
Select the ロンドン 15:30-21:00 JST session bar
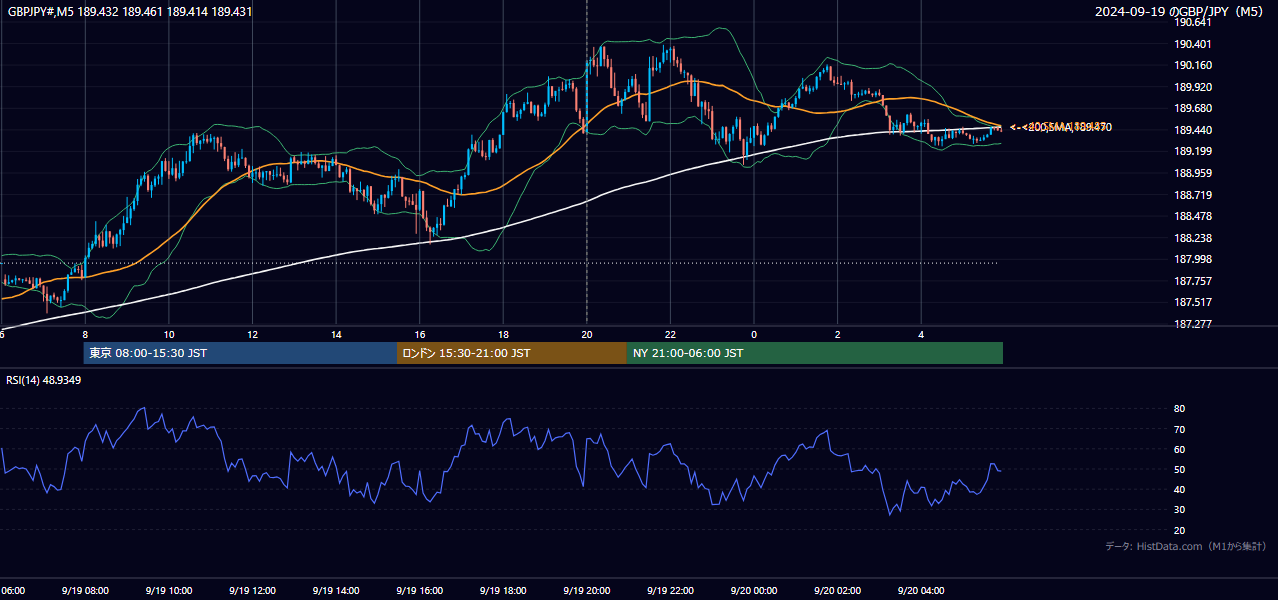click(512, 353)
